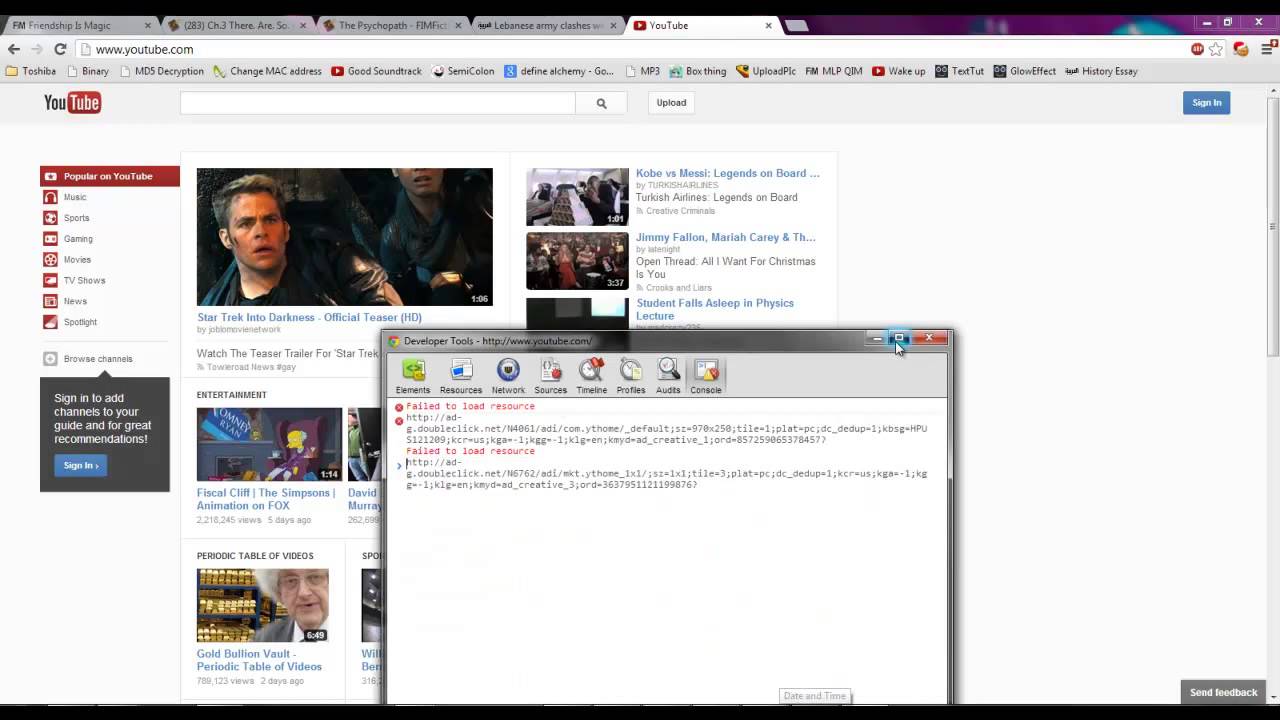The width and height of the screenshot is (1280, 720).
Task: Open the Good Soundtrack bookmark
Action: pyautogui.click(x=376, y=71)
